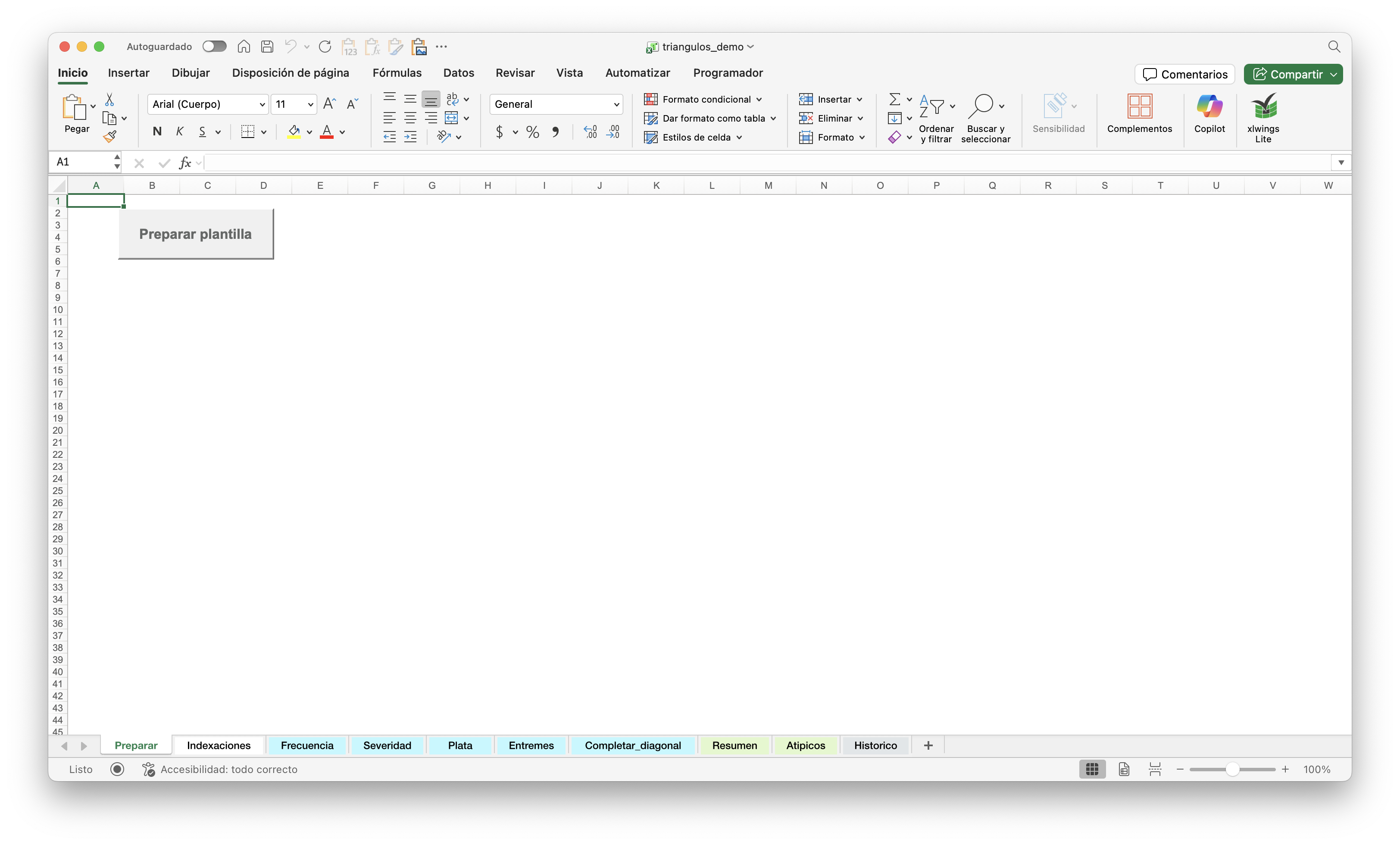Viewport: 1400px width, 845px height.
Task: Click the Cut scissors icon
Action: coord(109,100)
